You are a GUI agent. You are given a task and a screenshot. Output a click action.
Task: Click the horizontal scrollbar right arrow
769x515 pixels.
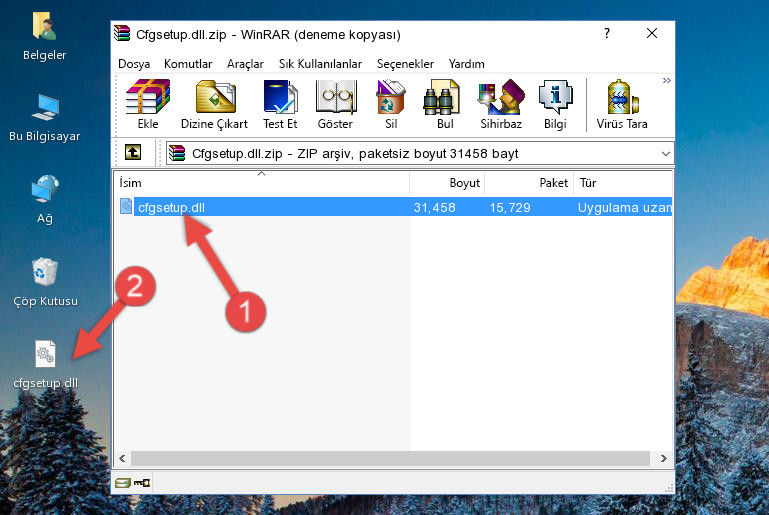coord(664,459)
